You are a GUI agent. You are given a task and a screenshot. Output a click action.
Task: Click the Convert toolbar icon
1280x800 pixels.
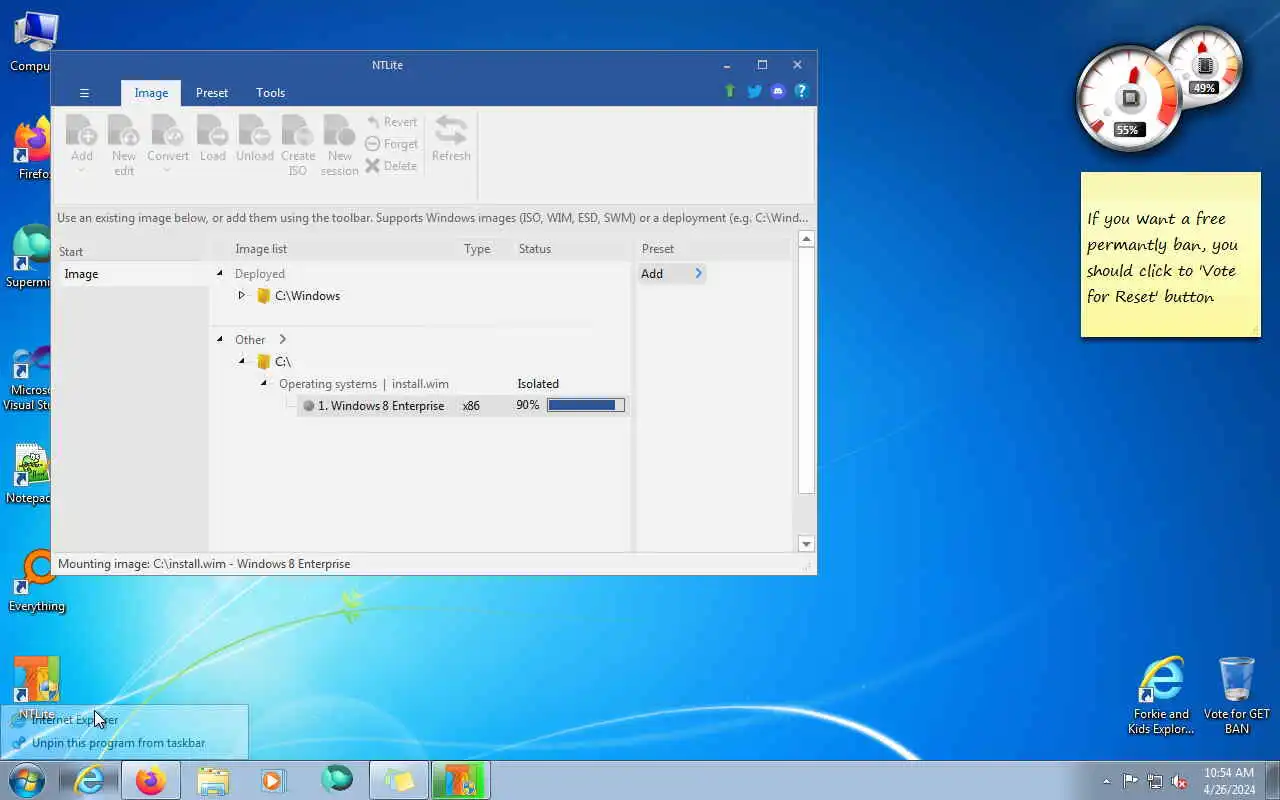tap(168, 141)
